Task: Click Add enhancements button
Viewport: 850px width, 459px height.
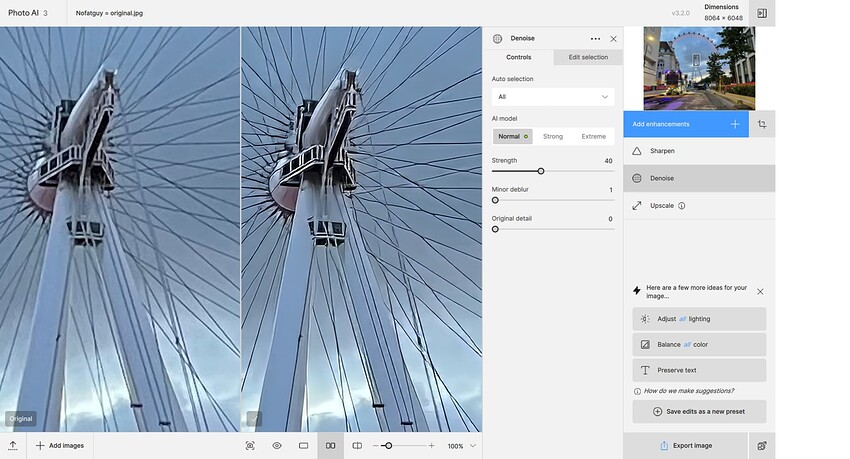Action: pos(686,124)
